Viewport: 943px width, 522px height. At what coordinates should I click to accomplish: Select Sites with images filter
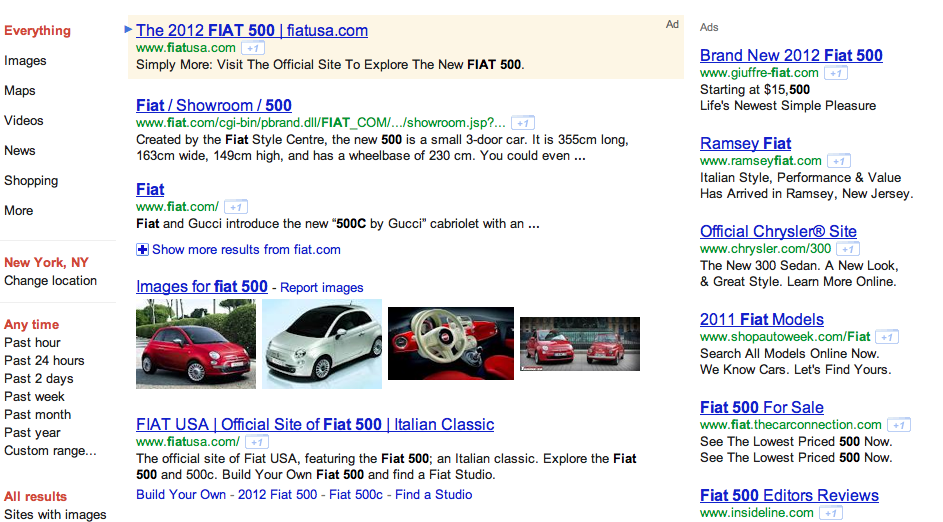click(x=55, y=515)
